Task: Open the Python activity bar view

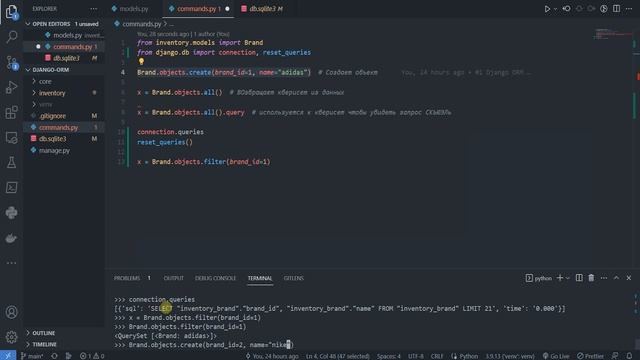Action: (x=11, y=213)
